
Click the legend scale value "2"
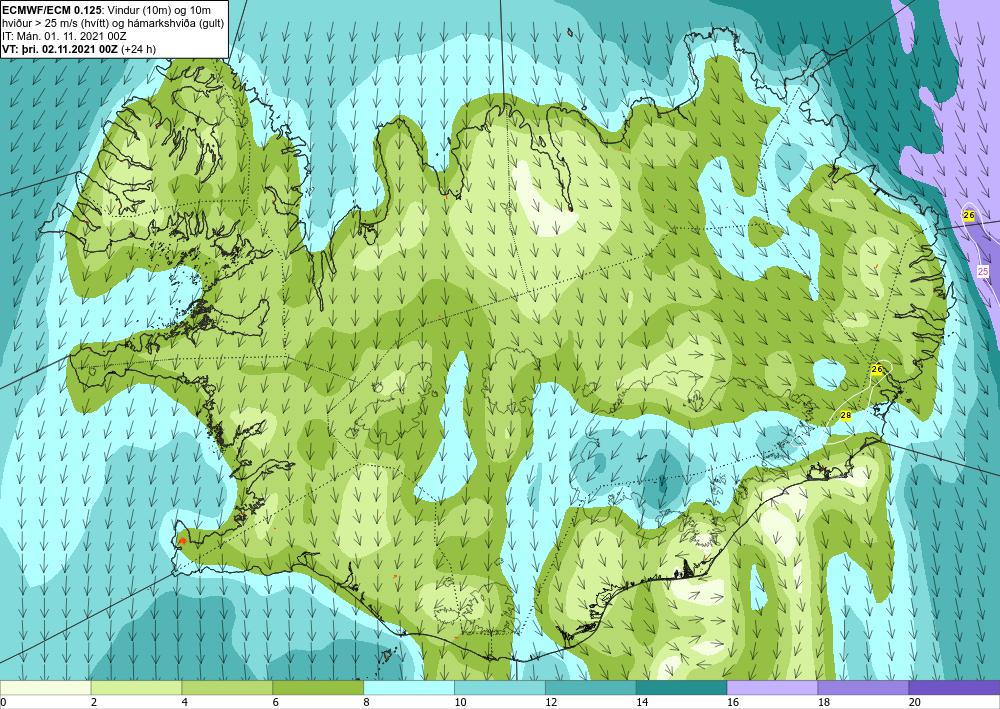click(x=94, y=703)
